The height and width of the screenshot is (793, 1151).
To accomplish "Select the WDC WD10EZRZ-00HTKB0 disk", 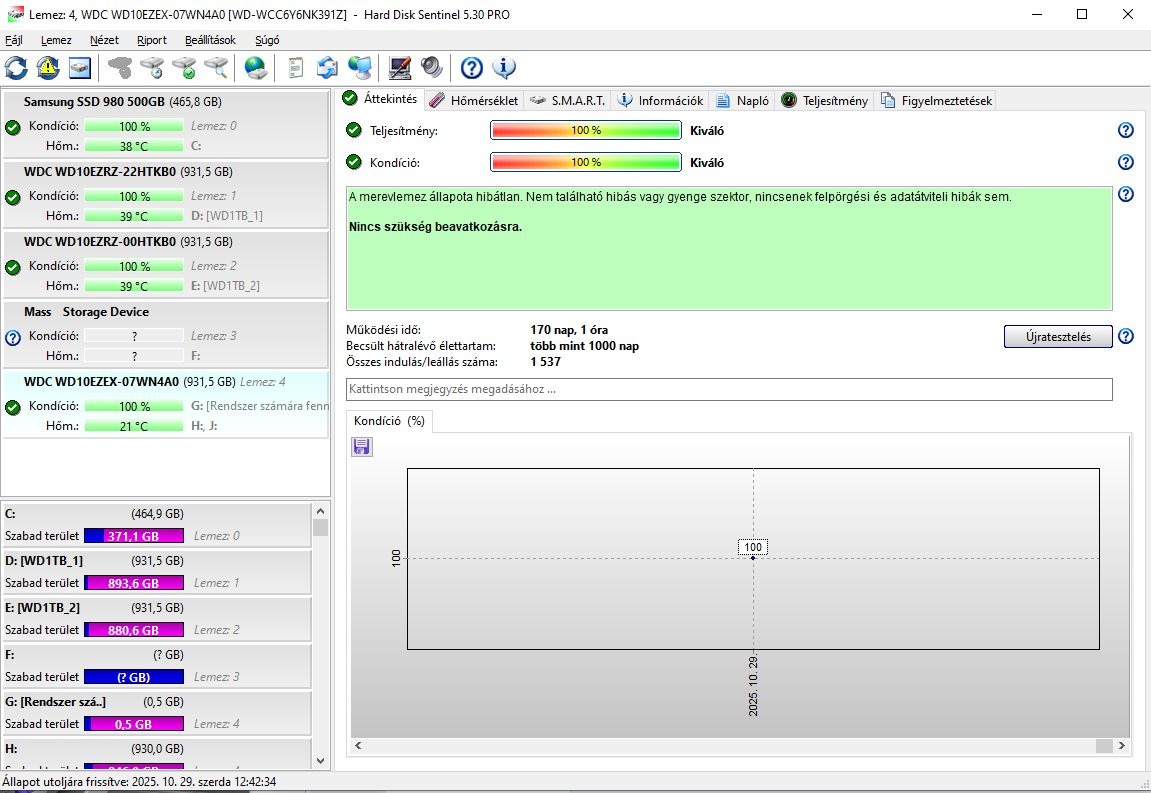I will pos(165,264).
